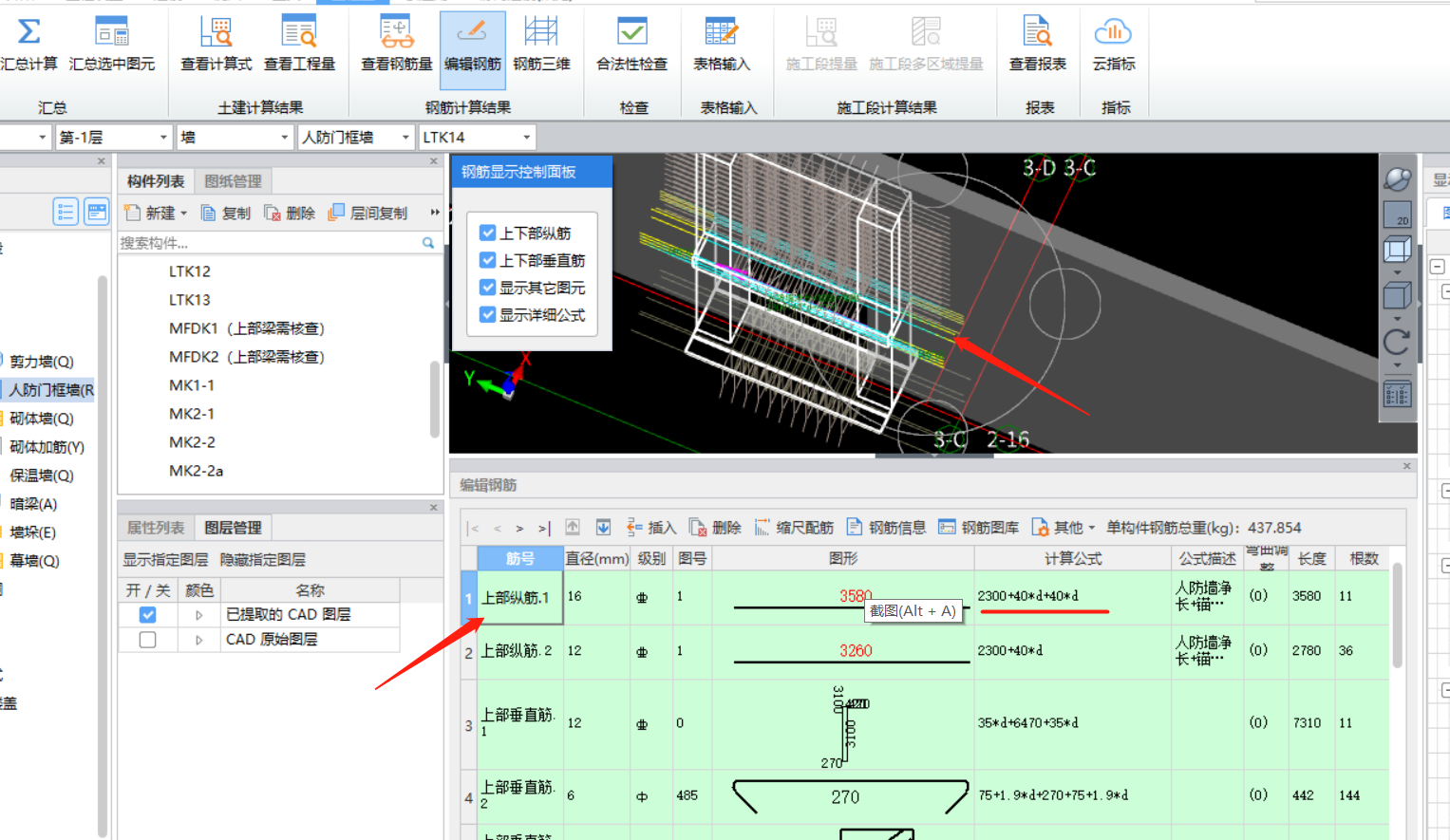Viewport: 1450px width, 840px height.
Task: Move rebar row down icon
Action: [x=603, y=527]
